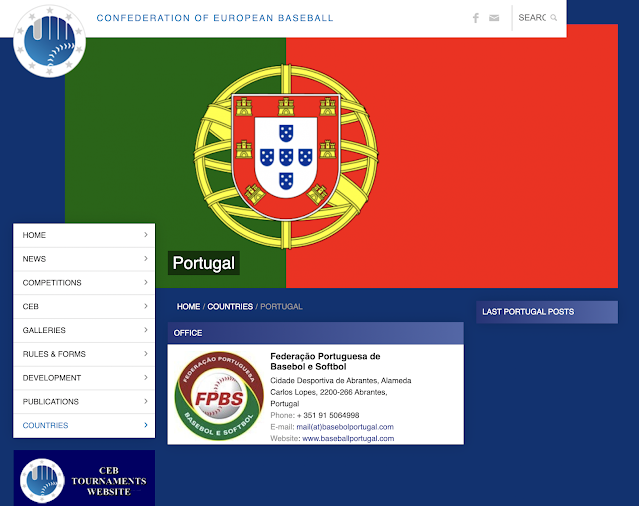
Task: Expand the chevron beside GALLERIES
Action: [146, 330]
